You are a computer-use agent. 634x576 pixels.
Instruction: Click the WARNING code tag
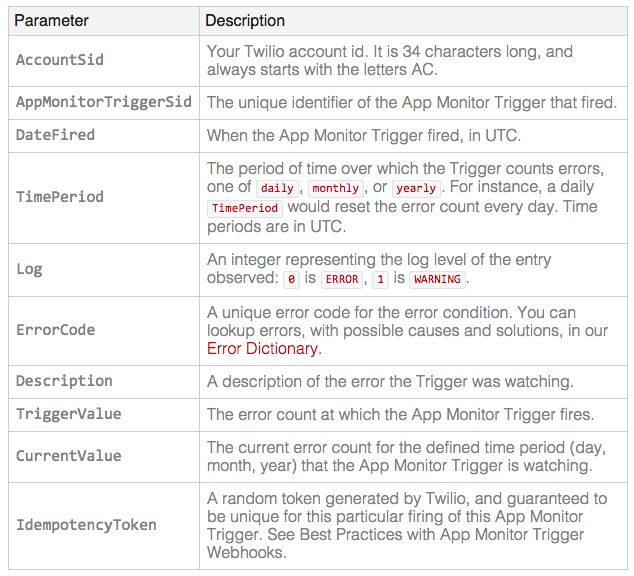(x=437, y=279)
